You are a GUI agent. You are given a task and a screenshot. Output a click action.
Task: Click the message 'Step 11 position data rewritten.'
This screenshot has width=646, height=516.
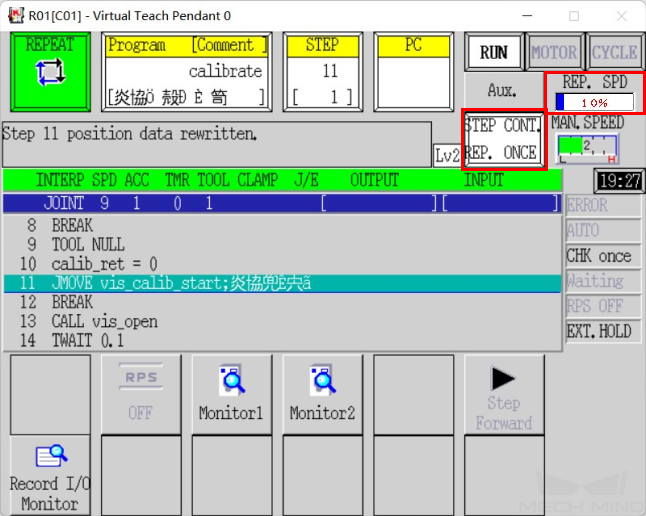tap(130, 134)
